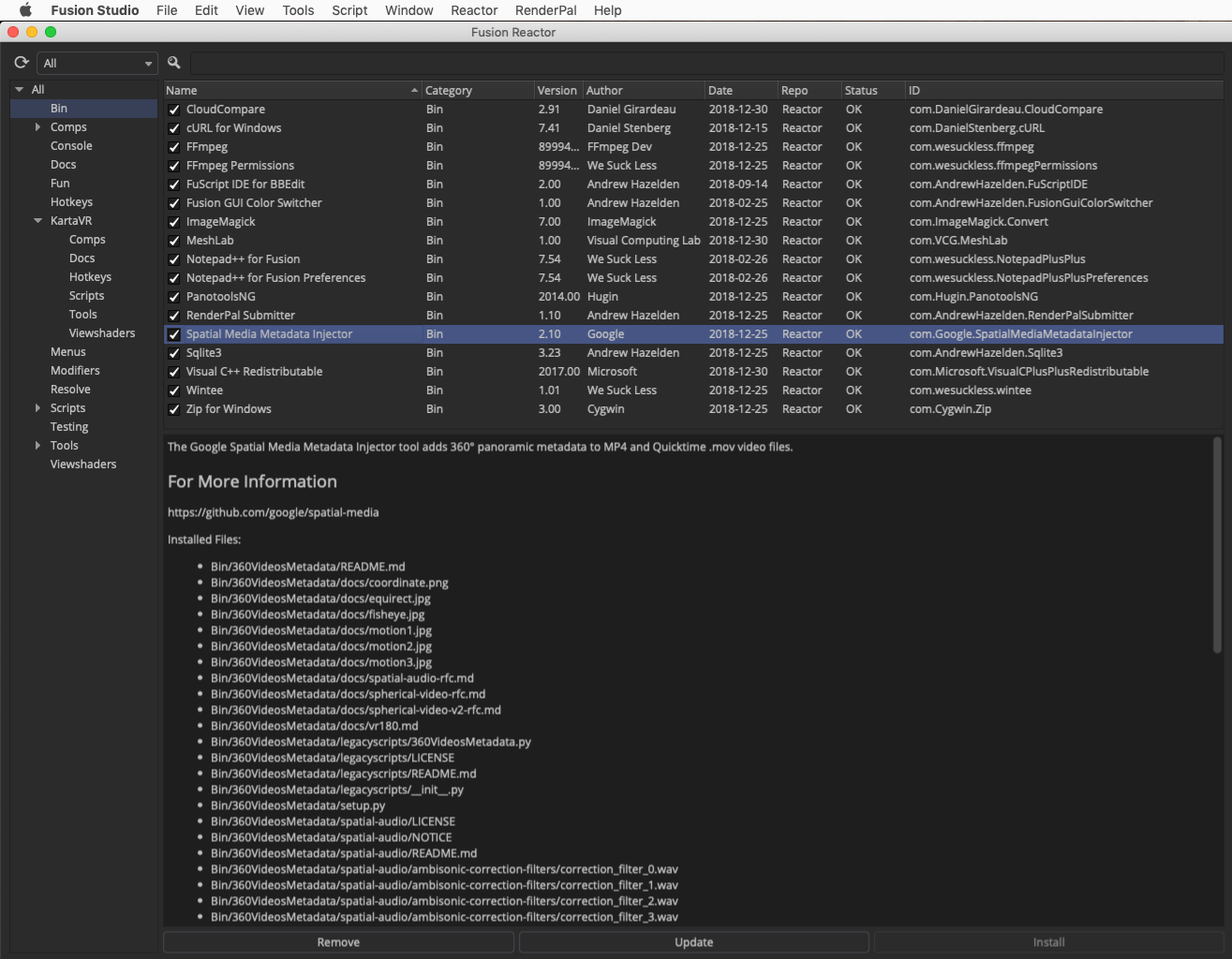Click the magnifier search icon

coord(174,63)
